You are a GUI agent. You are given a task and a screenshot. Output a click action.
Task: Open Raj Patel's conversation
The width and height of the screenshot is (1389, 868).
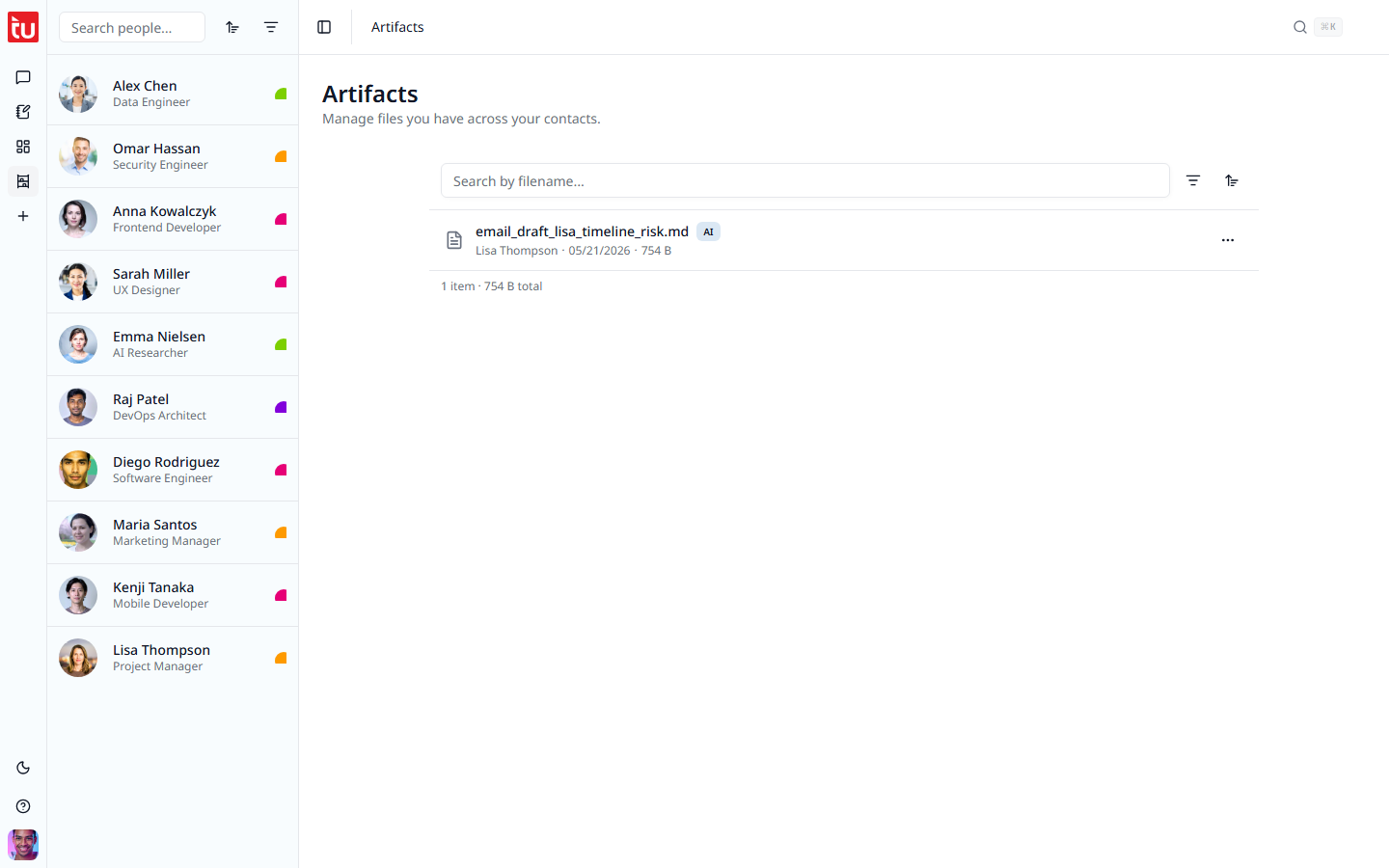click(173, 407)
